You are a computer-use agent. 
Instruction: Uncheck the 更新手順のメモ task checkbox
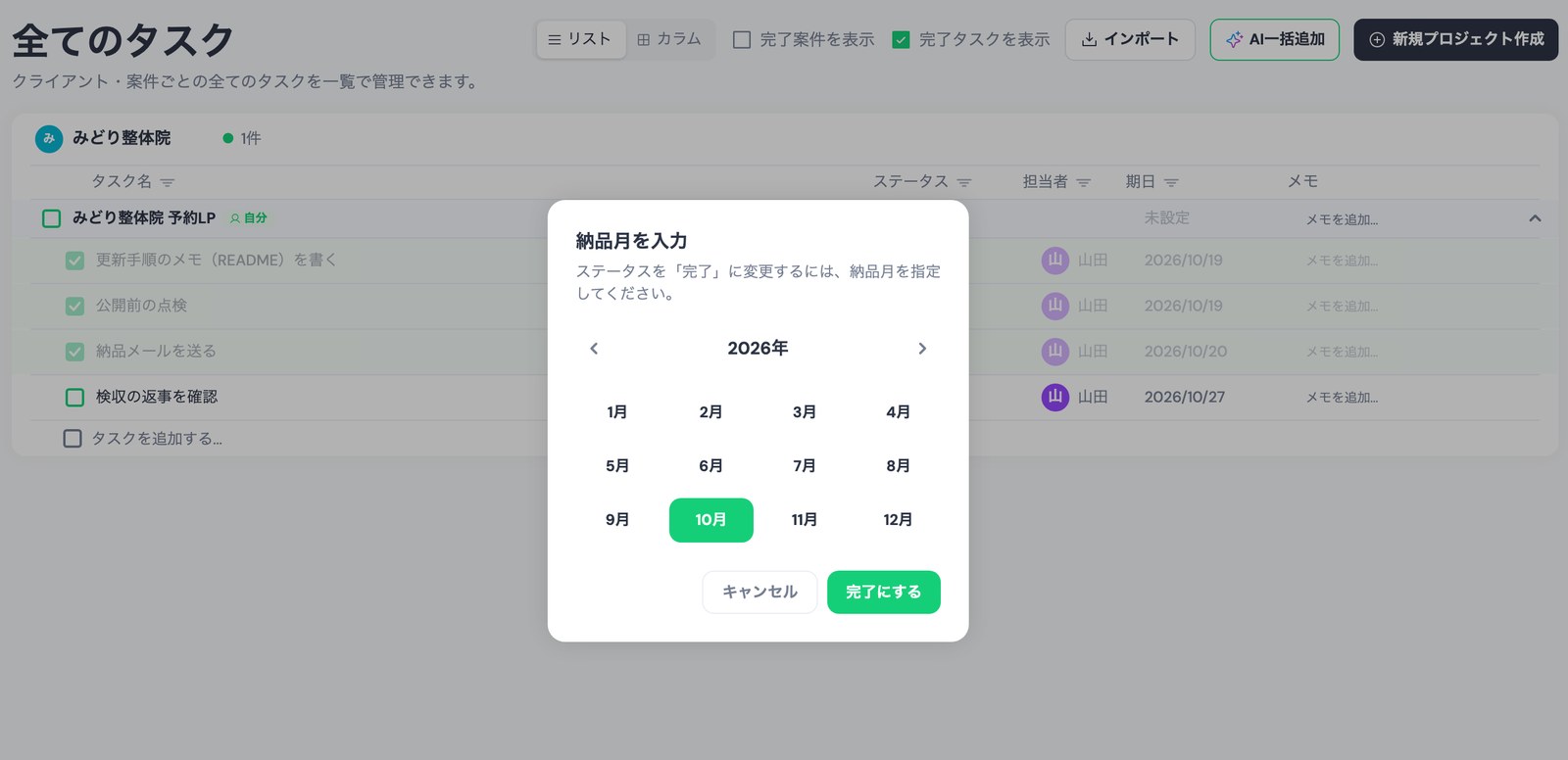(74, 261)
